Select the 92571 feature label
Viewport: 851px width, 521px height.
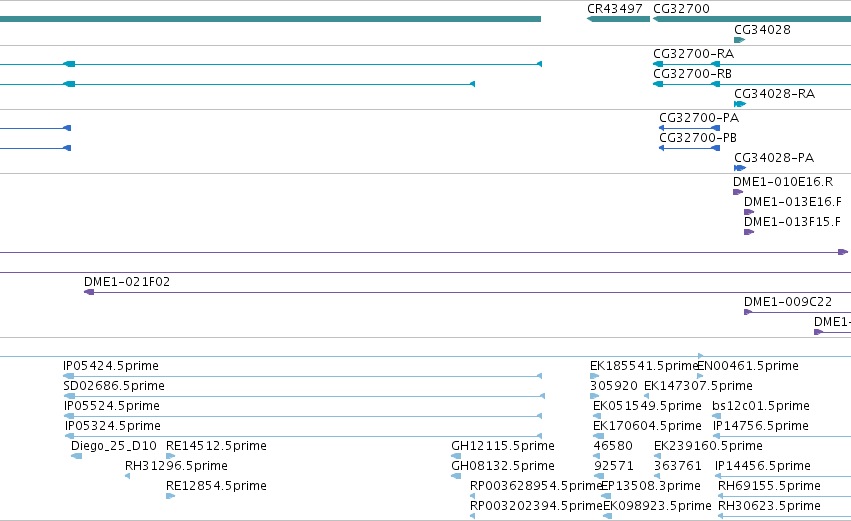point(614,467)
